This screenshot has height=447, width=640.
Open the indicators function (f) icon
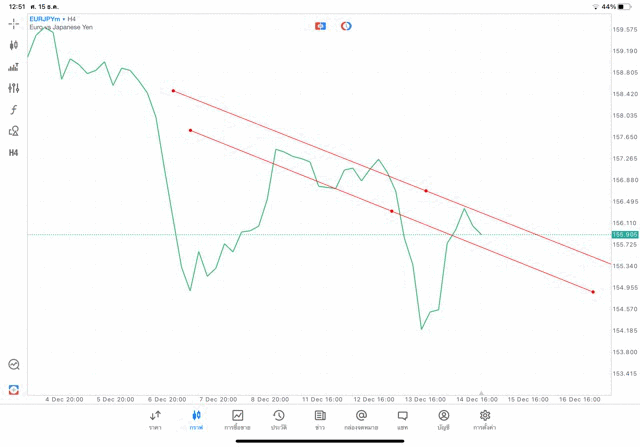(x=13, y=110)
